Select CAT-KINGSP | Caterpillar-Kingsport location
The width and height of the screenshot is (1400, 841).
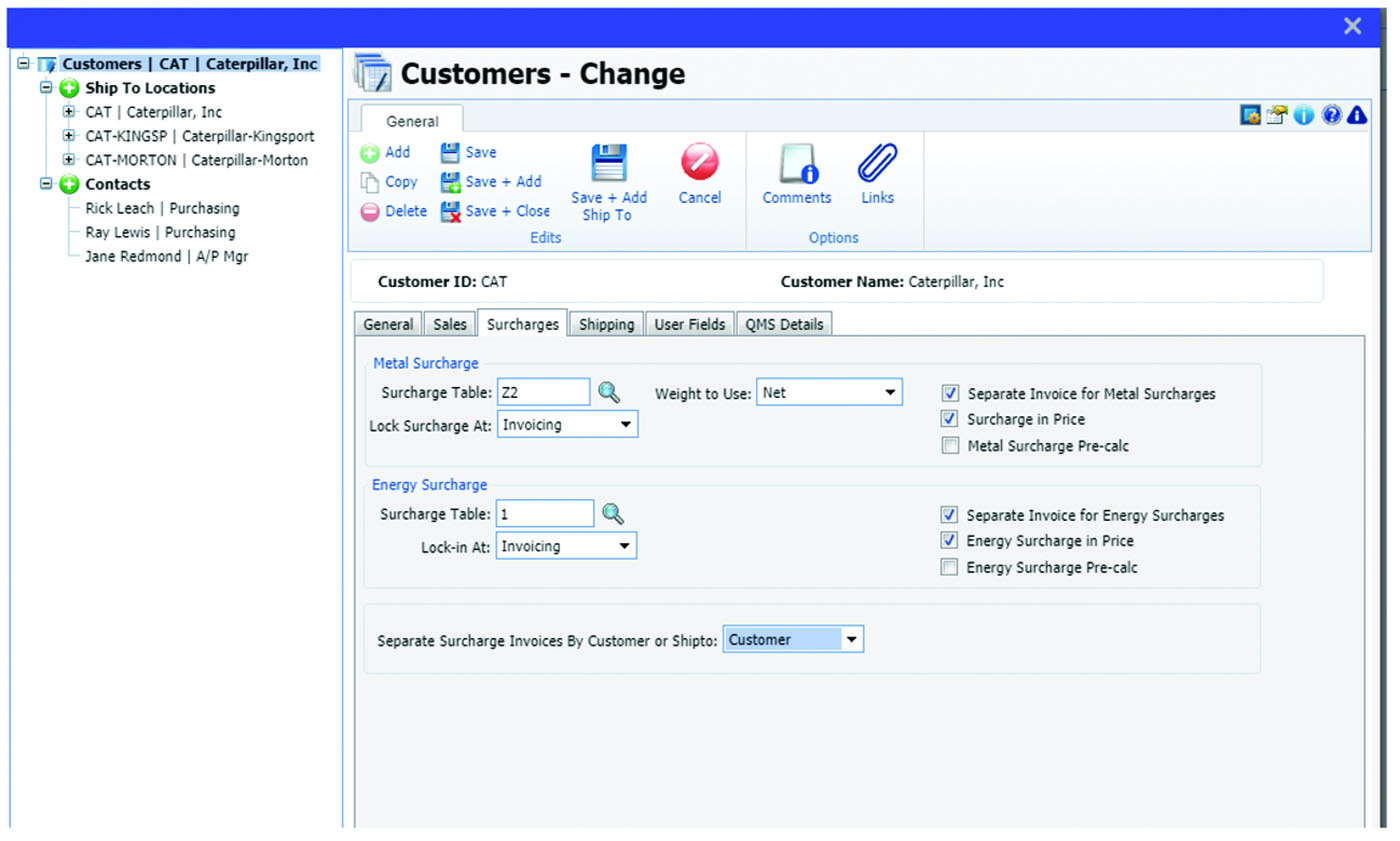click(x=200, y=136)
